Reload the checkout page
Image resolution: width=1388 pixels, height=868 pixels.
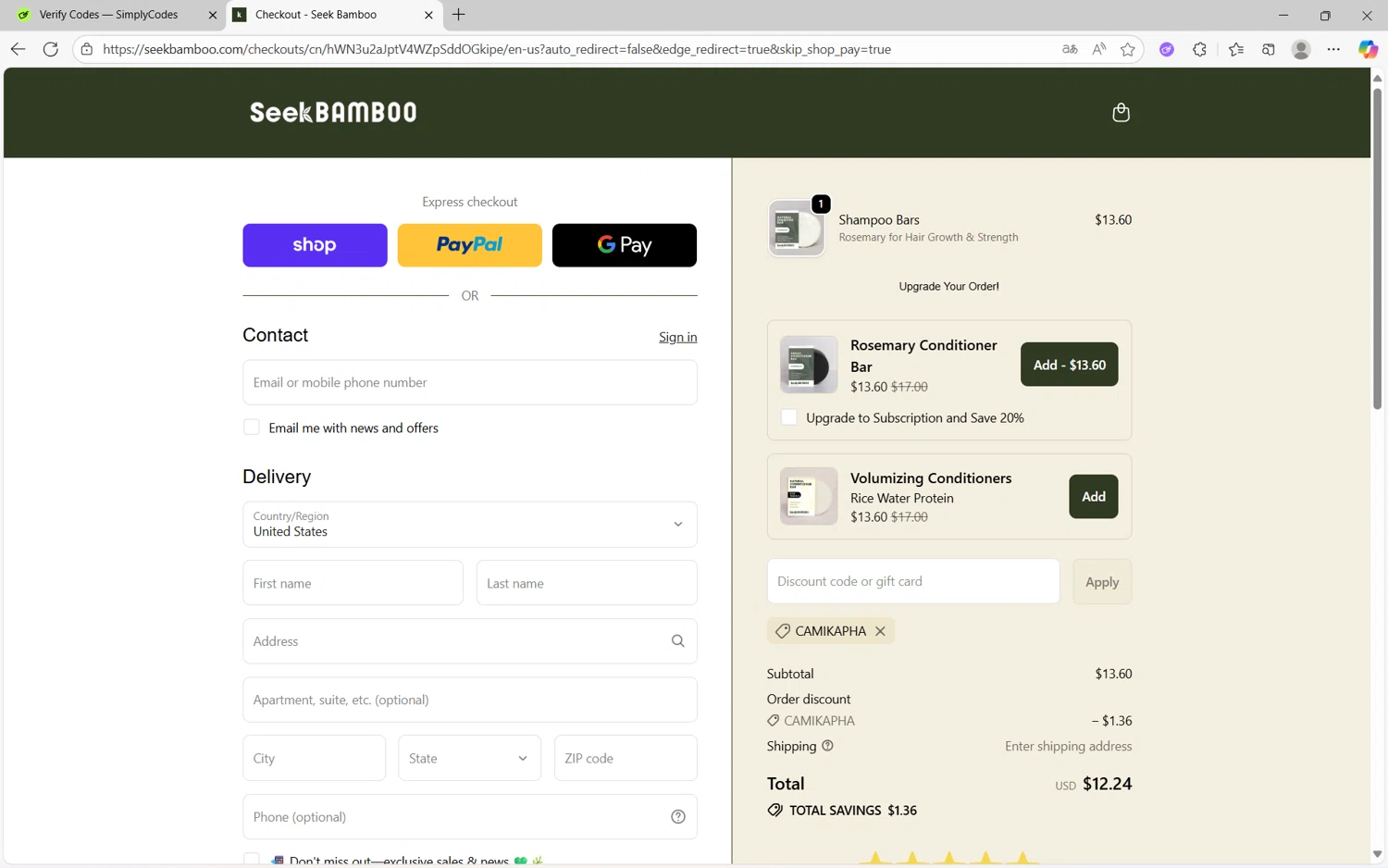click(x=51, y=49)
